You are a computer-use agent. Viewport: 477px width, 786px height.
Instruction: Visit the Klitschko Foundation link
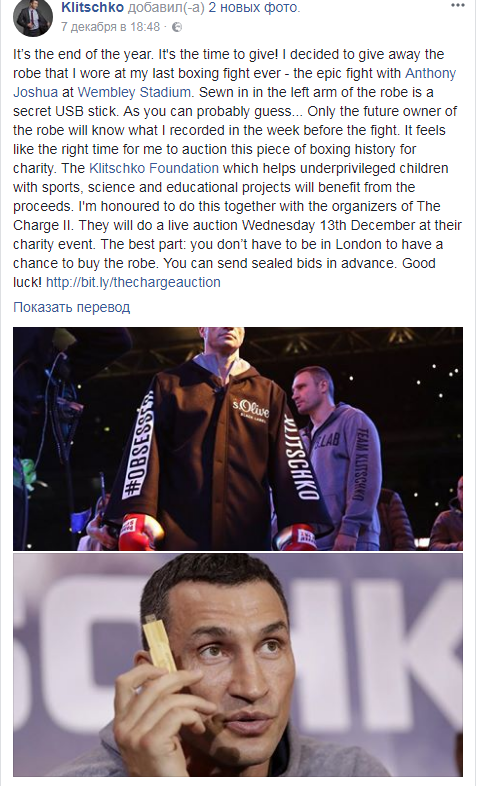coord(154,168)
